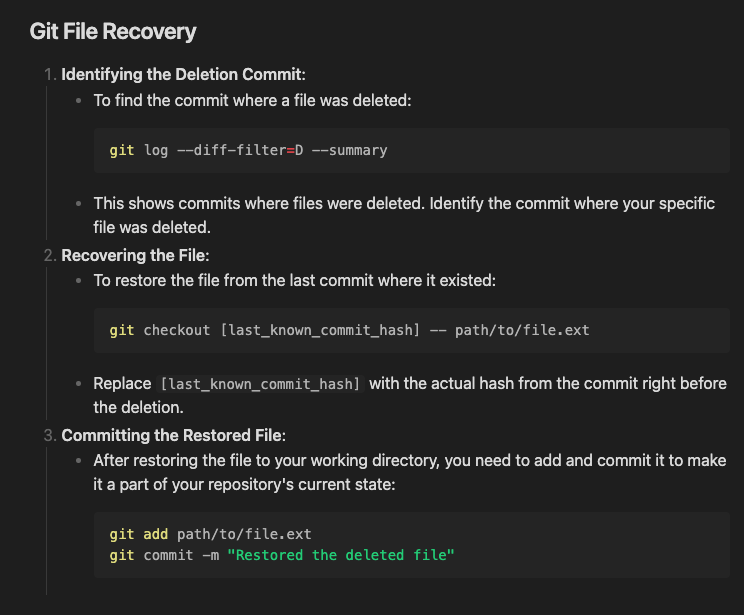The height and width of the screenshot is (615, 744).
Task: Click the "Replace" word in second section bullet
Action: pos(122,384)
